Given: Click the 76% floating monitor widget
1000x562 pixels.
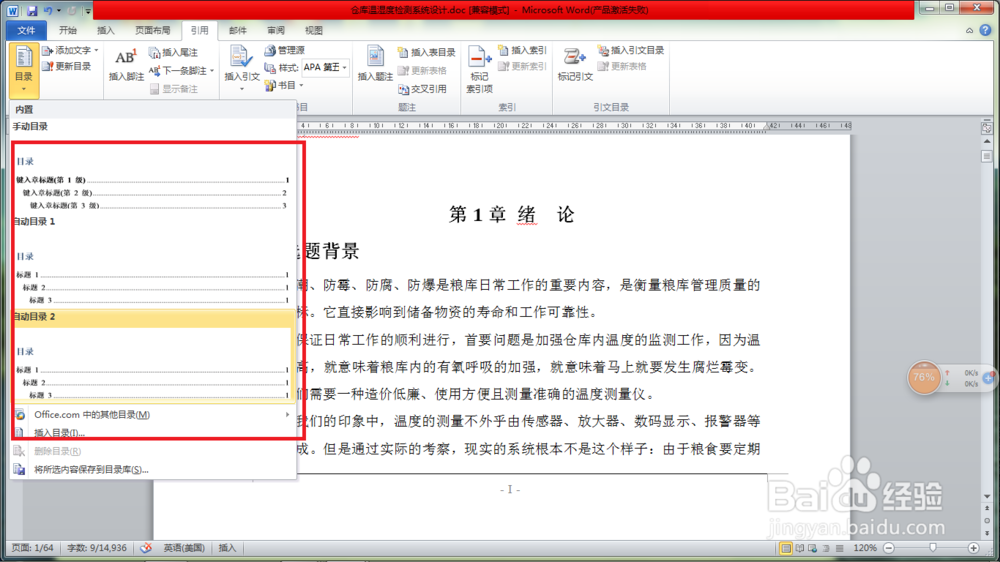Looking at the screenshot, I should [923, 377].
